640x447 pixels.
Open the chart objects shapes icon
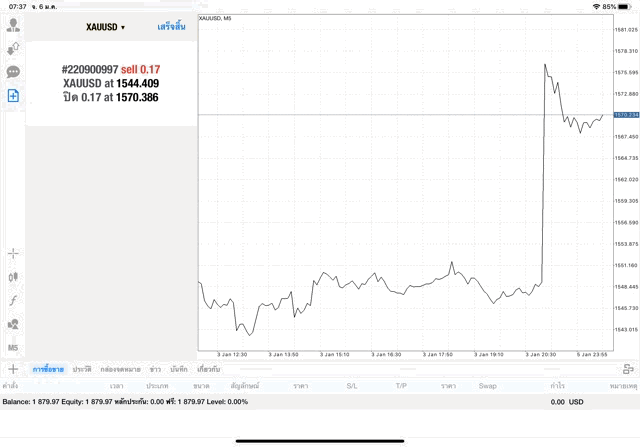[13, 324]
